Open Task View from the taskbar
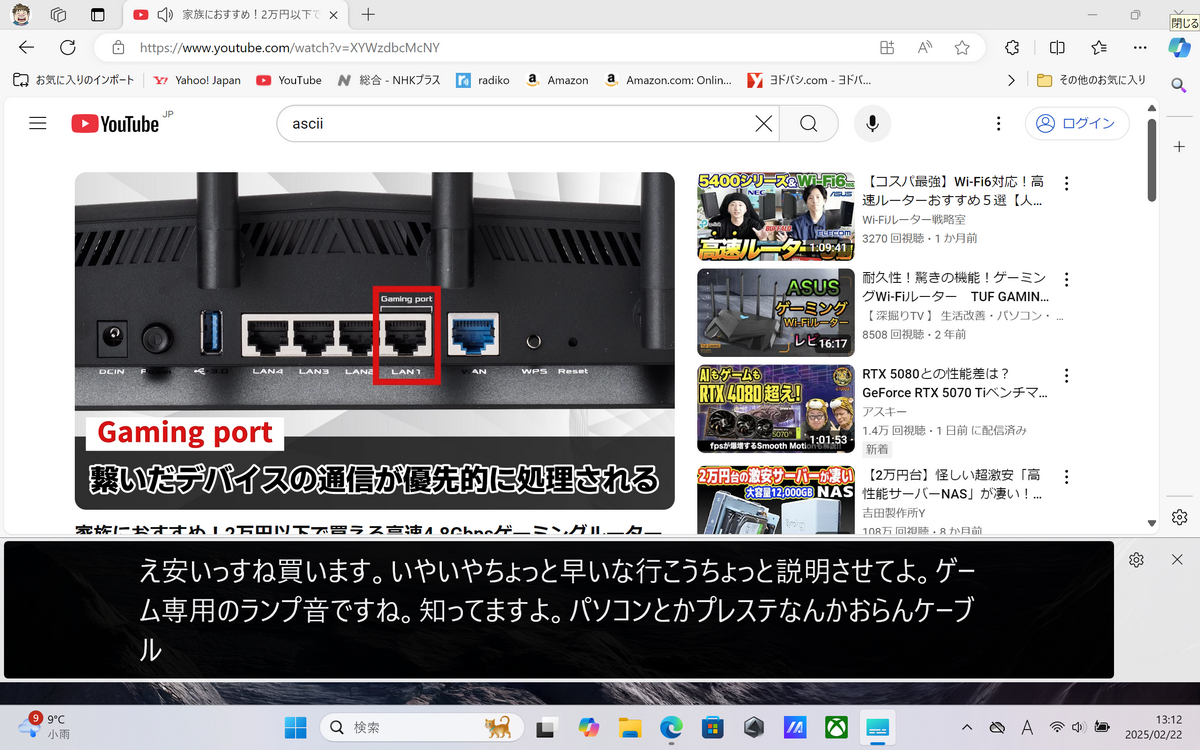Screen dimensions: 1200x750 point(546,727)
